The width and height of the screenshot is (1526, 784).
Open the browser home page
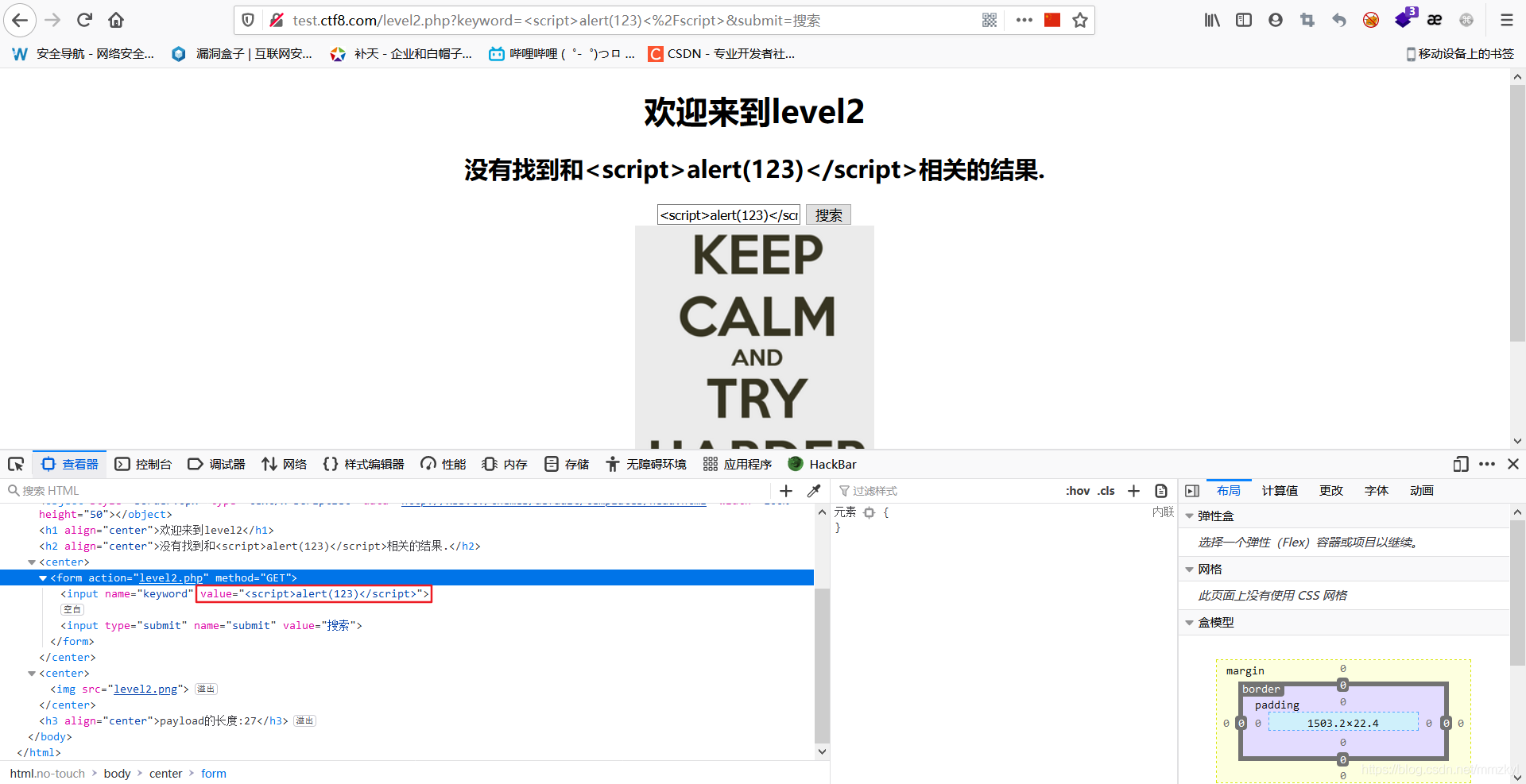(x=116, y=20)
